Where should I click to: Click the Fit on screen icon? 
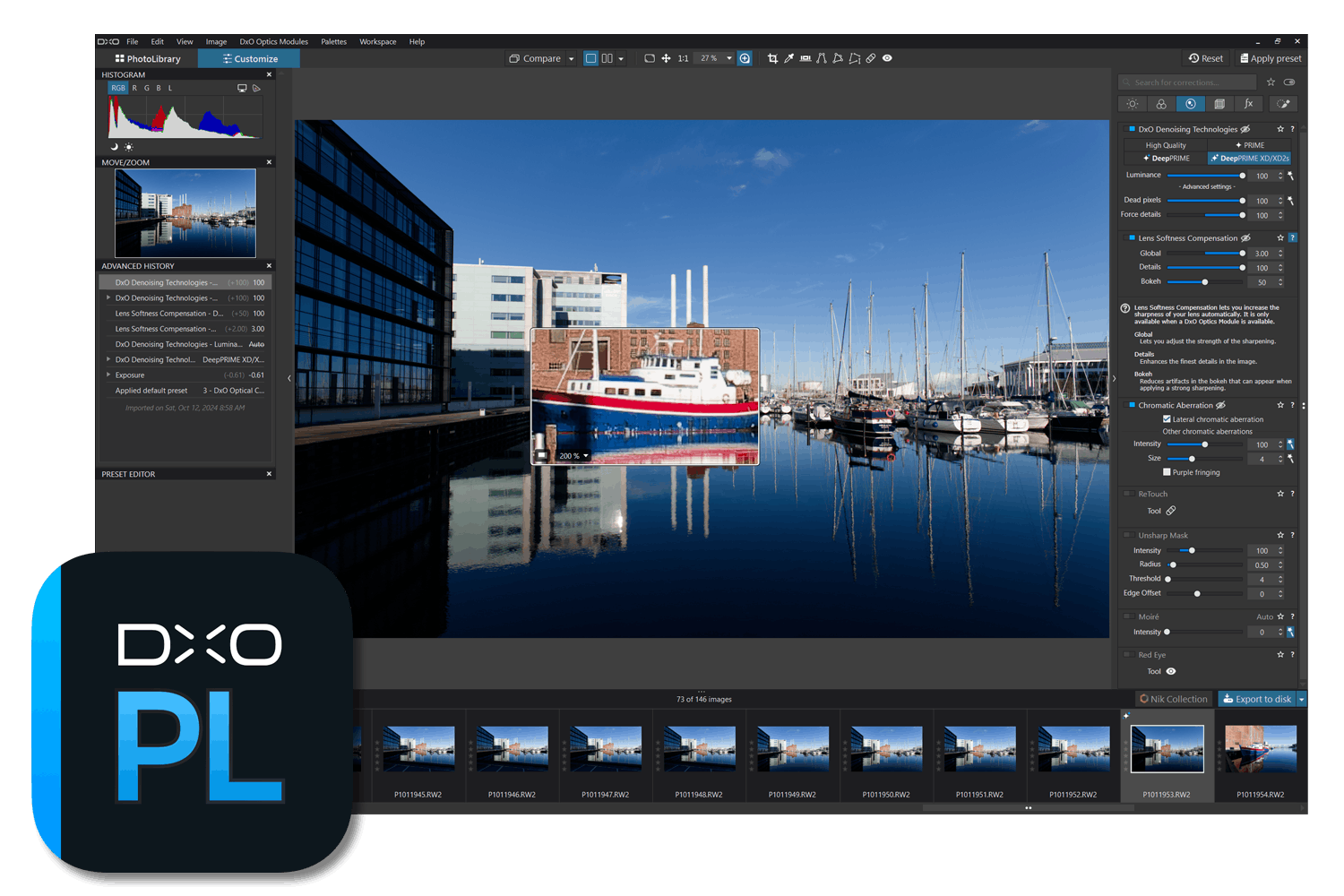click(650, 58)
